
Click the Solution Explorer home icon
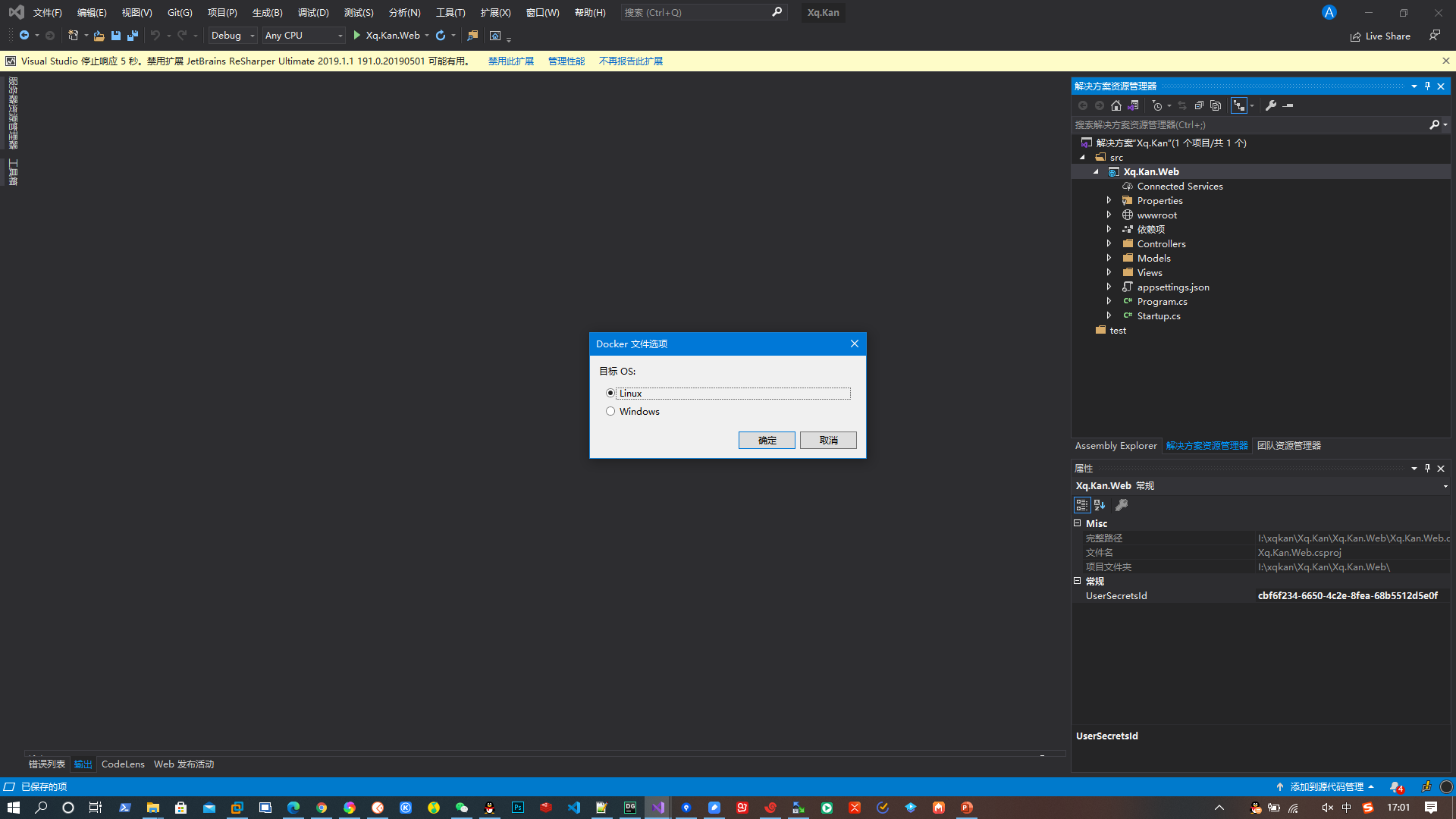(x=1116, y=106)
